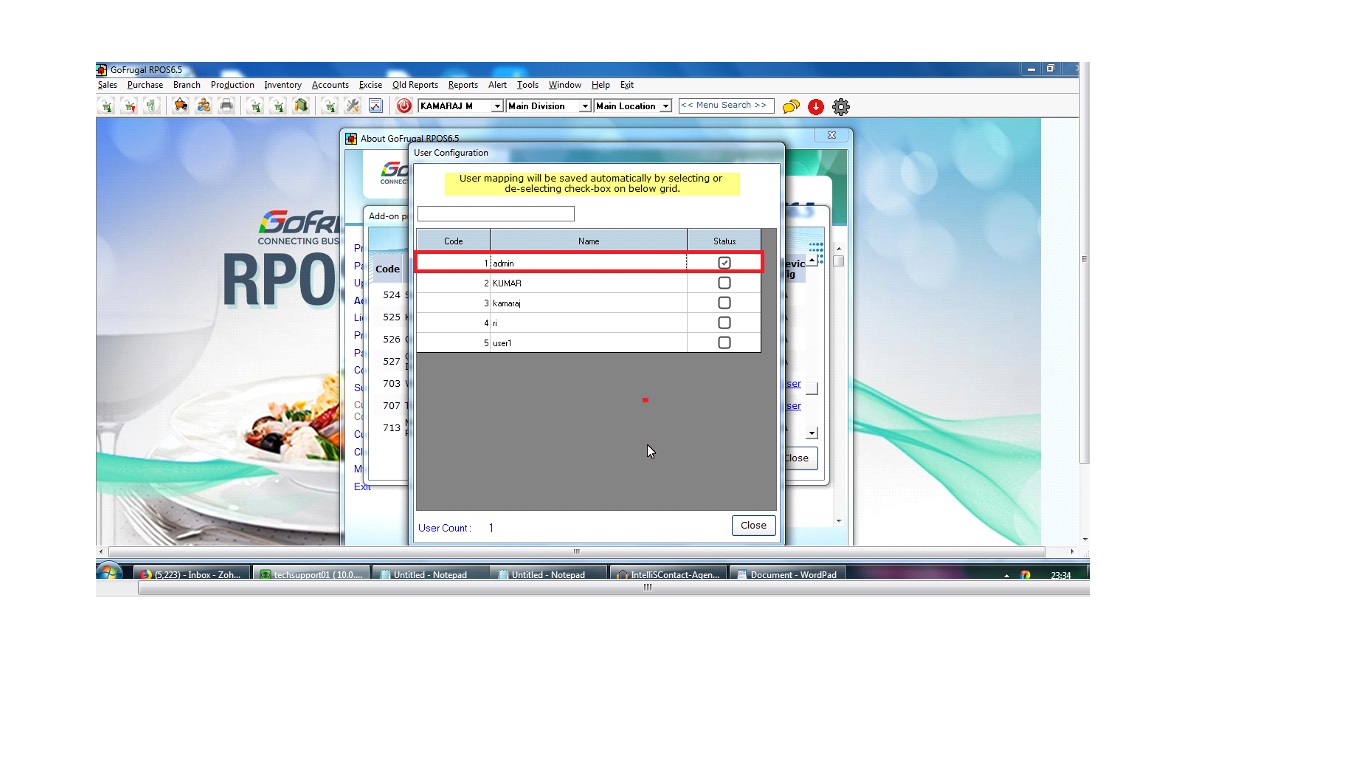Click the About GoFrugal window title icon

[x=351, y=138]
